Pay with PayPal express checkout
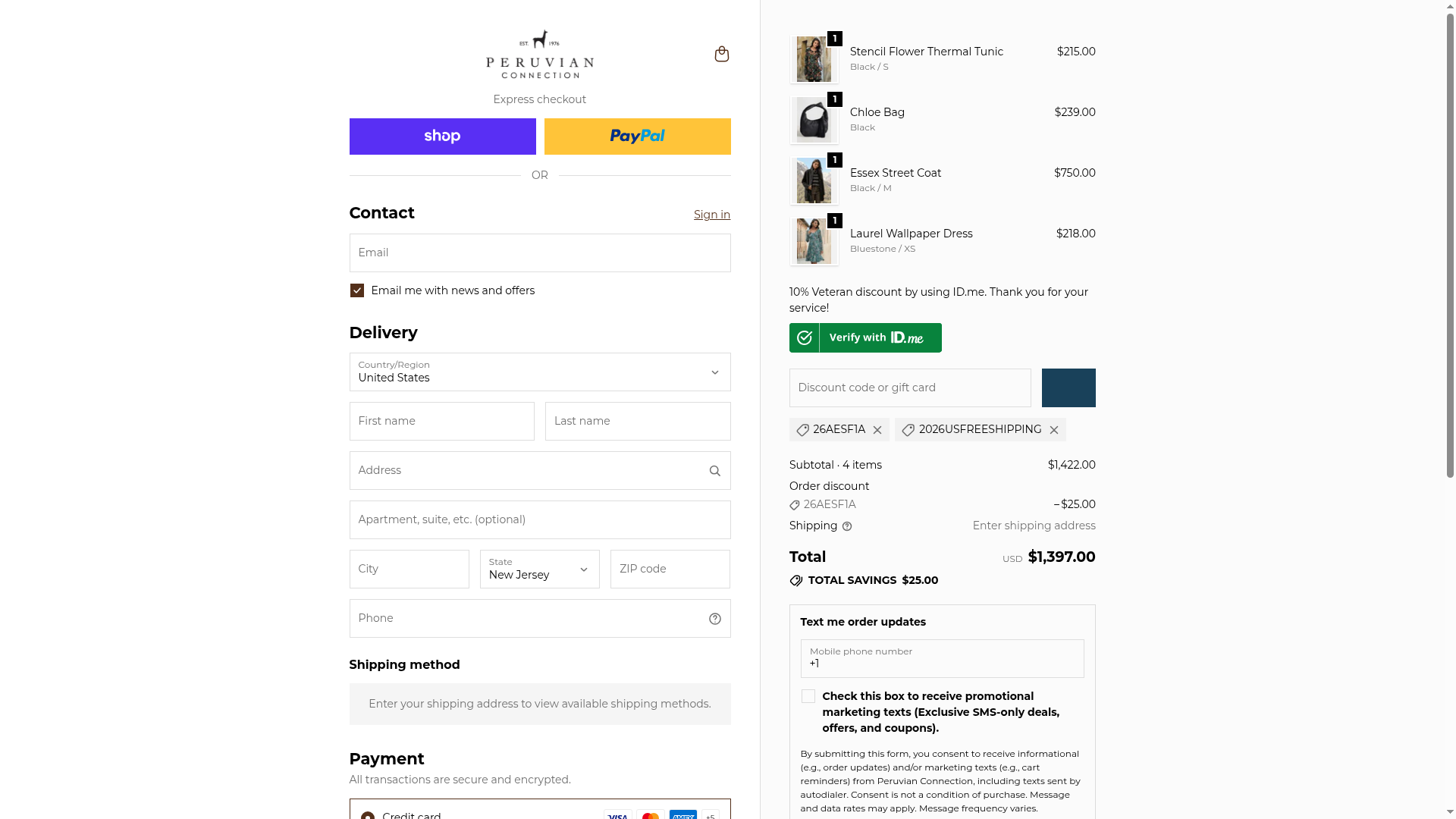The height and width of the screenshot is (819, 1456). point(637,136)
